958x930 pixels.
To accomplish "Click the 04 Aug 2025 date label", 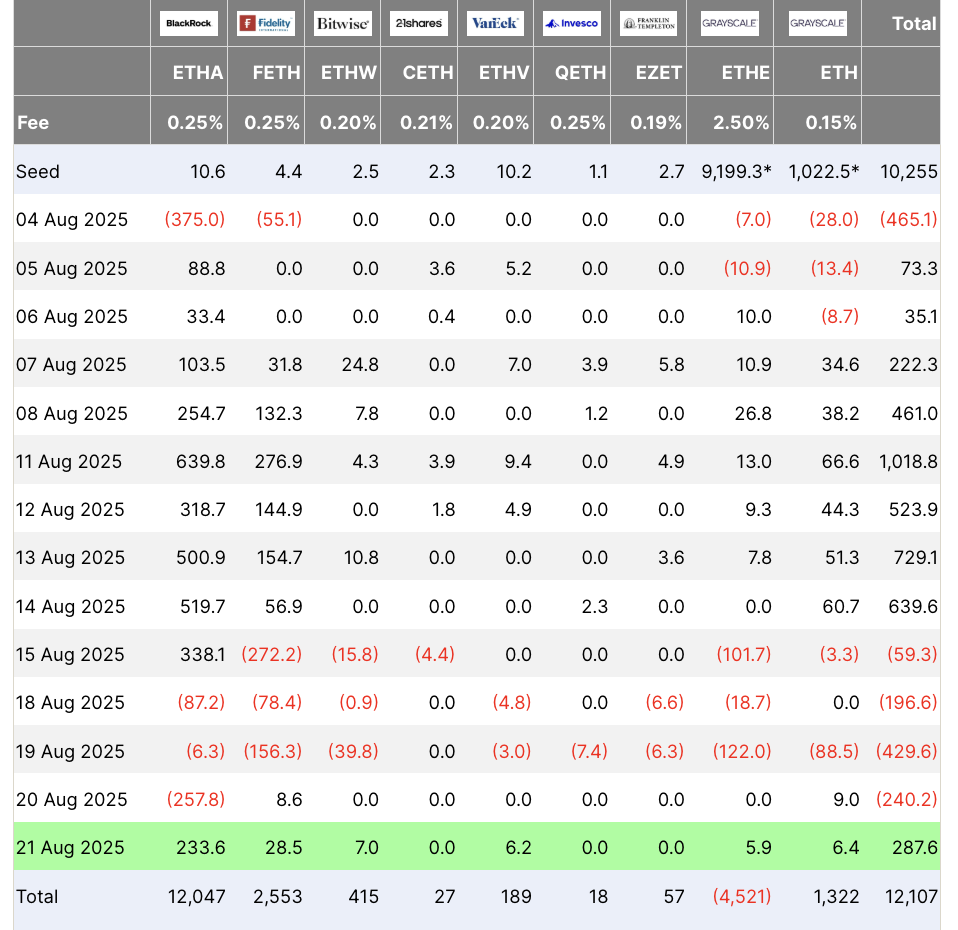I will 72,220.
